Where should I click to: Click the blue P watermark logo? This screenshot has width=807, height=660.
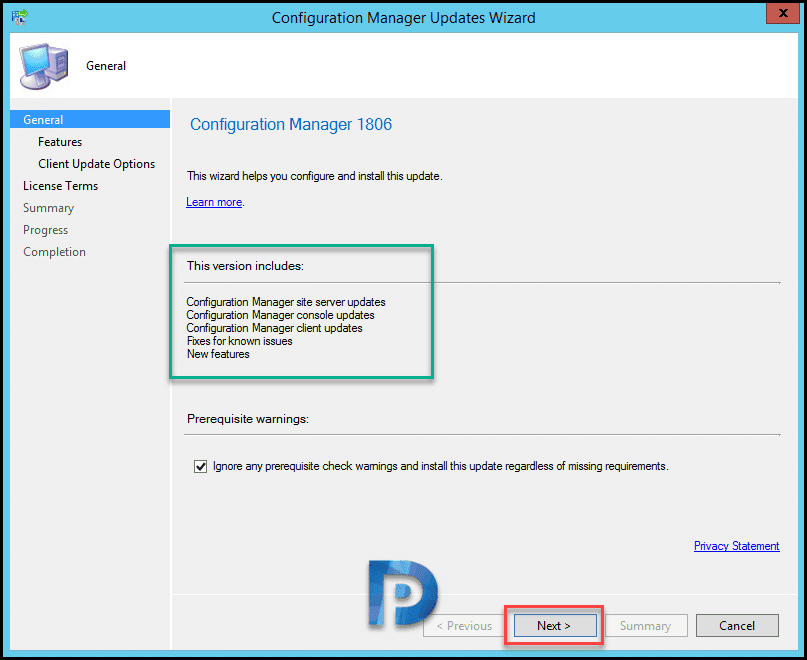coord(402,594)
